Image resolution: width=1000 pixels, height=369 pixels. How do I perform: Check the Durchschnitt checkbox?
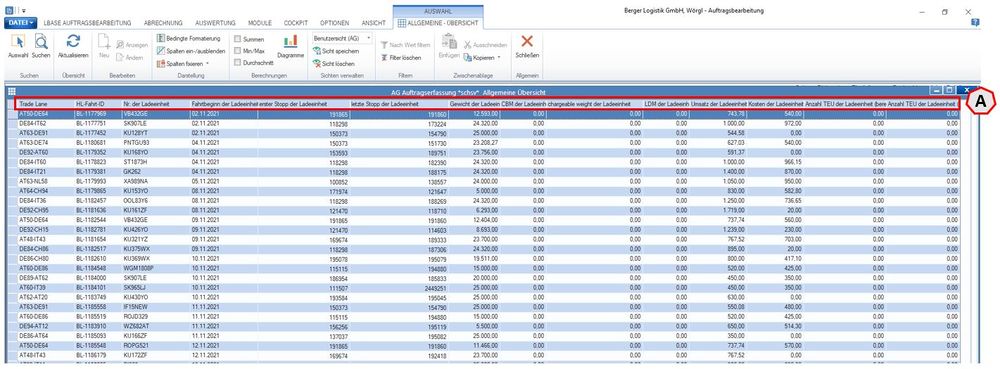pos(238,62)
